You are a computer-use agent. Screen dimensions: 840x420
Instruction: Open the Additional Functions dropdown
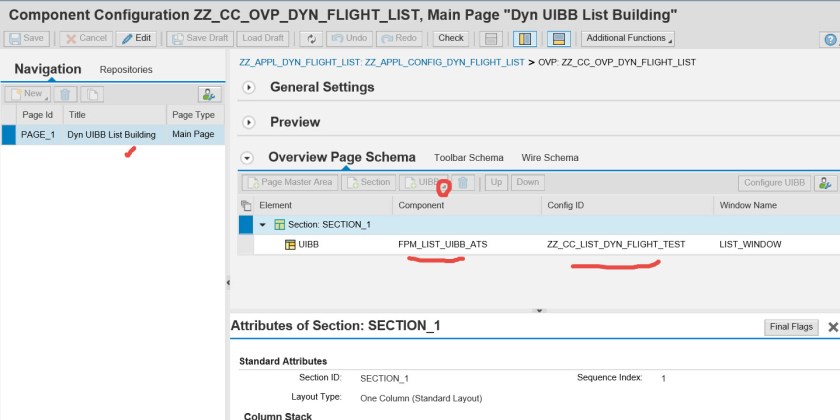tap(628, 38)
